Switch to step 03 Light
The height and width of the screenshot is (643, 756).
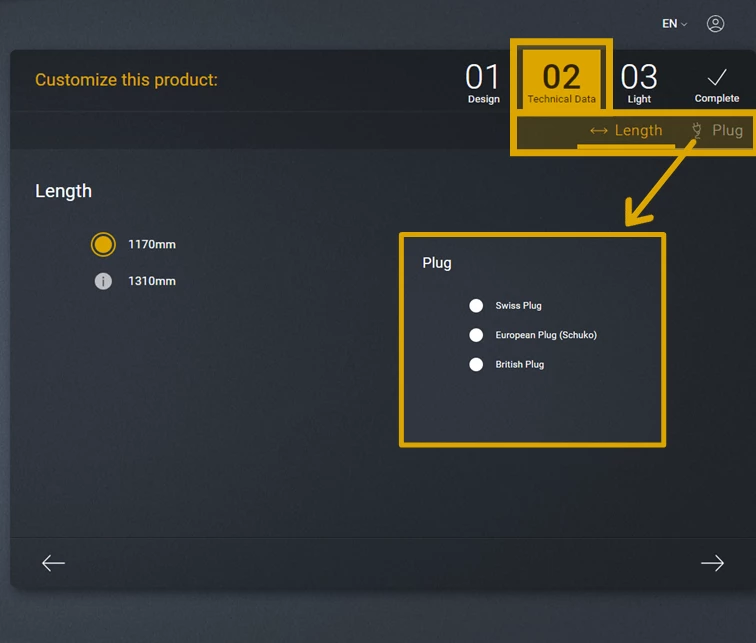[639, 82]
